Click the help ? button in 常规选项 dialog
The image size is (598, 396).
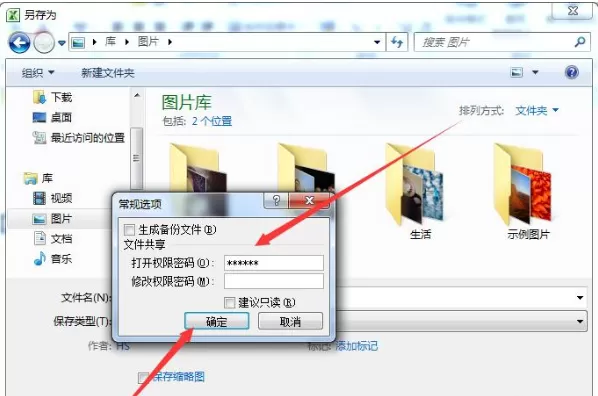coord(276,200)
